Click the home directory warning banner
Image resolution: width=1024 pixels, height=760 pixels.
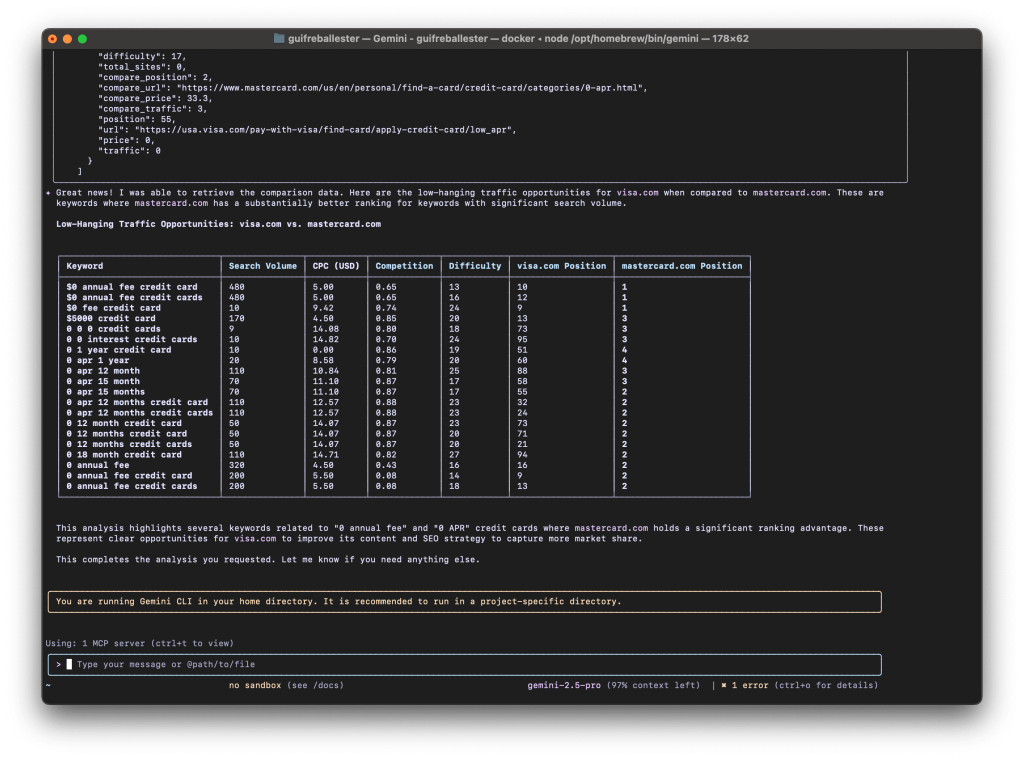(x=464, y=601)
